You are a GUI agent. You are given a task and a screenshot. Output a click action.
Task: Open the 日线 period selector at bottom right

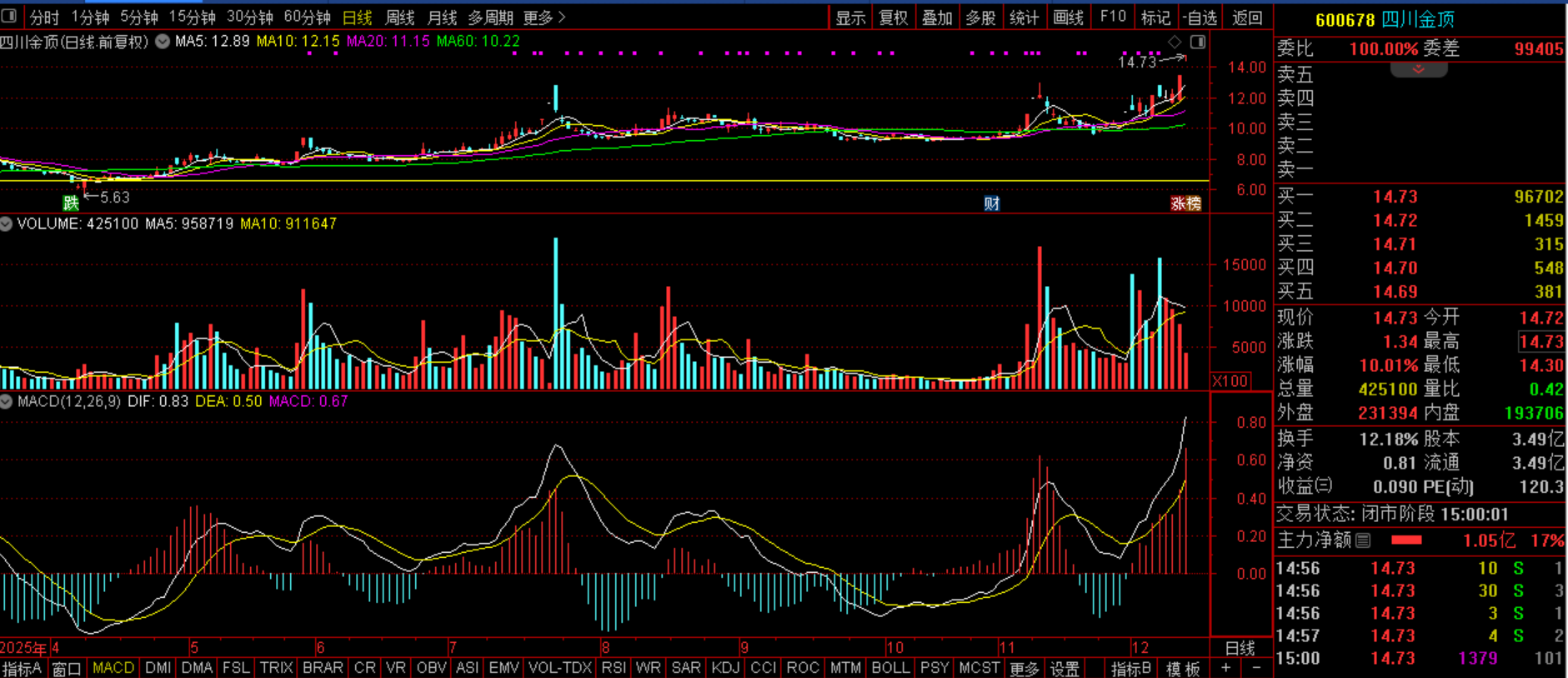pos(1240,648)
